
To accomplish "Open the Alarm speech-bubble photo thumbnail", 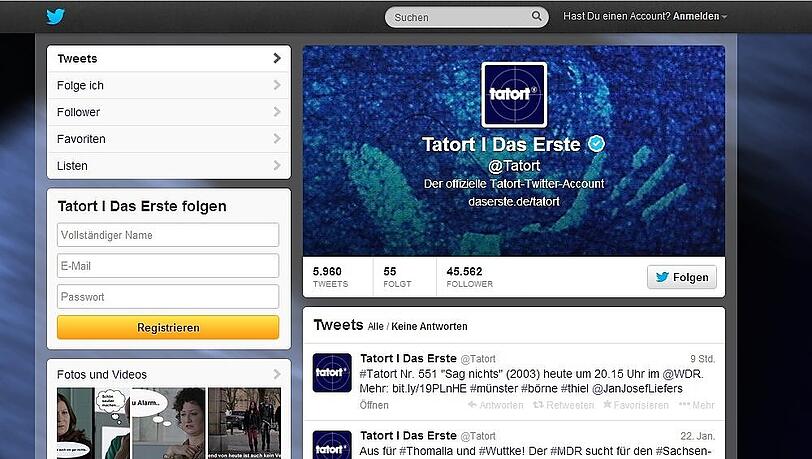I will (x=168, y=423).
